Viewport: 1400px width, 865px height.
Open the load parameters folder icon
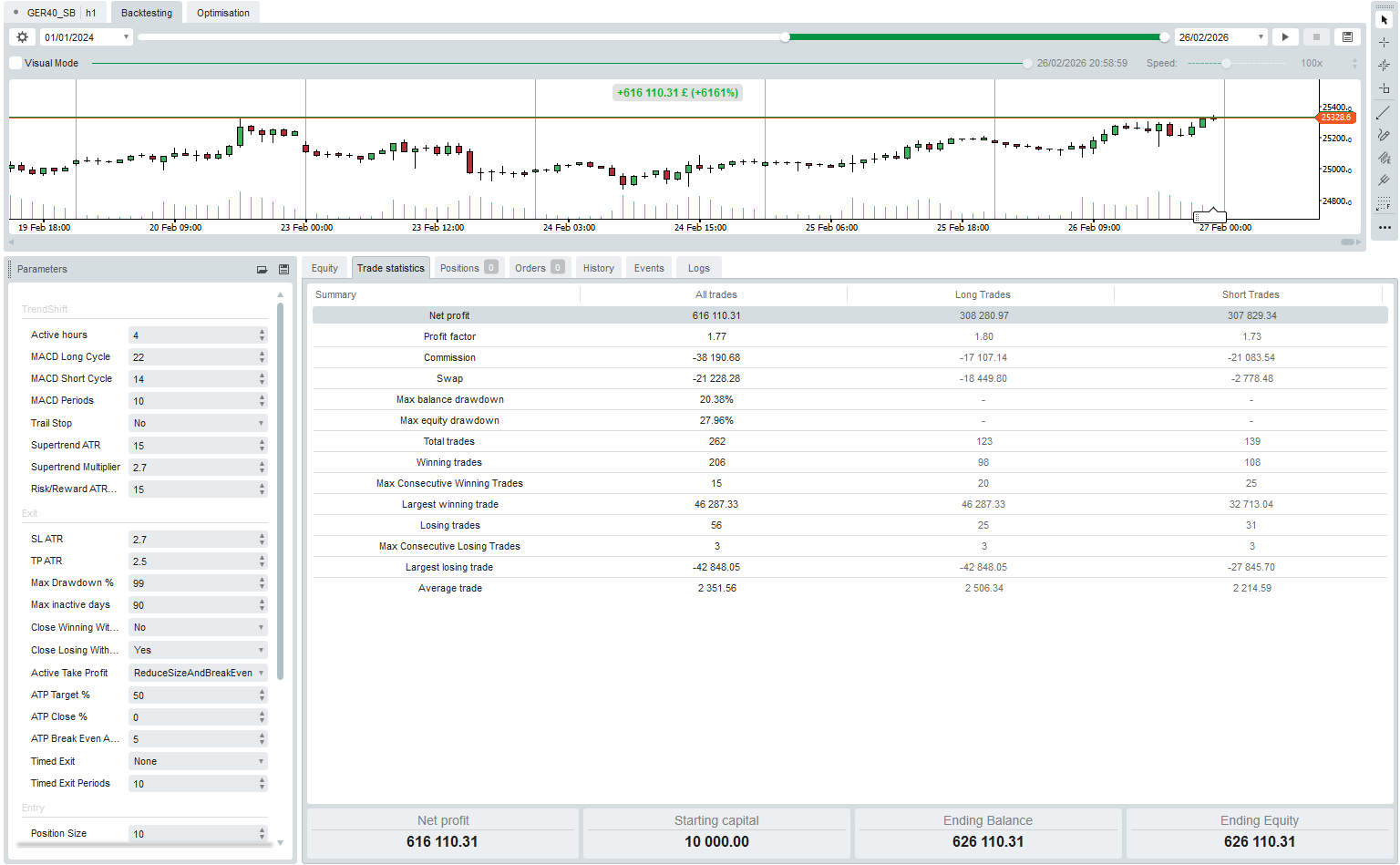[x=262, y=270]
